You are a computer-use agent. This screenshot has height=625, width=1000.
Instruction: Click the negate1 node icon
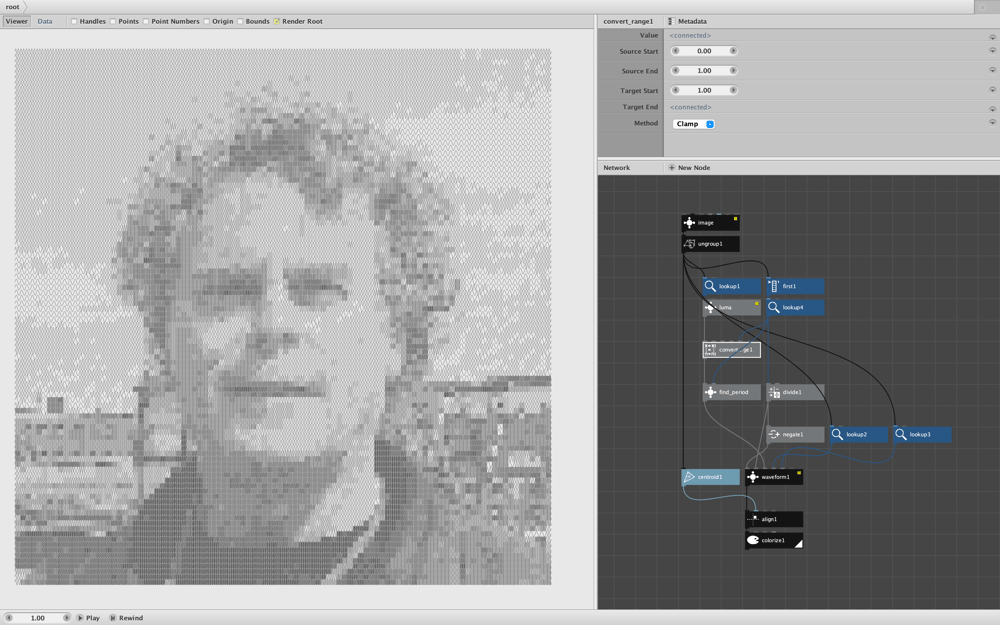[x=774, y=434]
